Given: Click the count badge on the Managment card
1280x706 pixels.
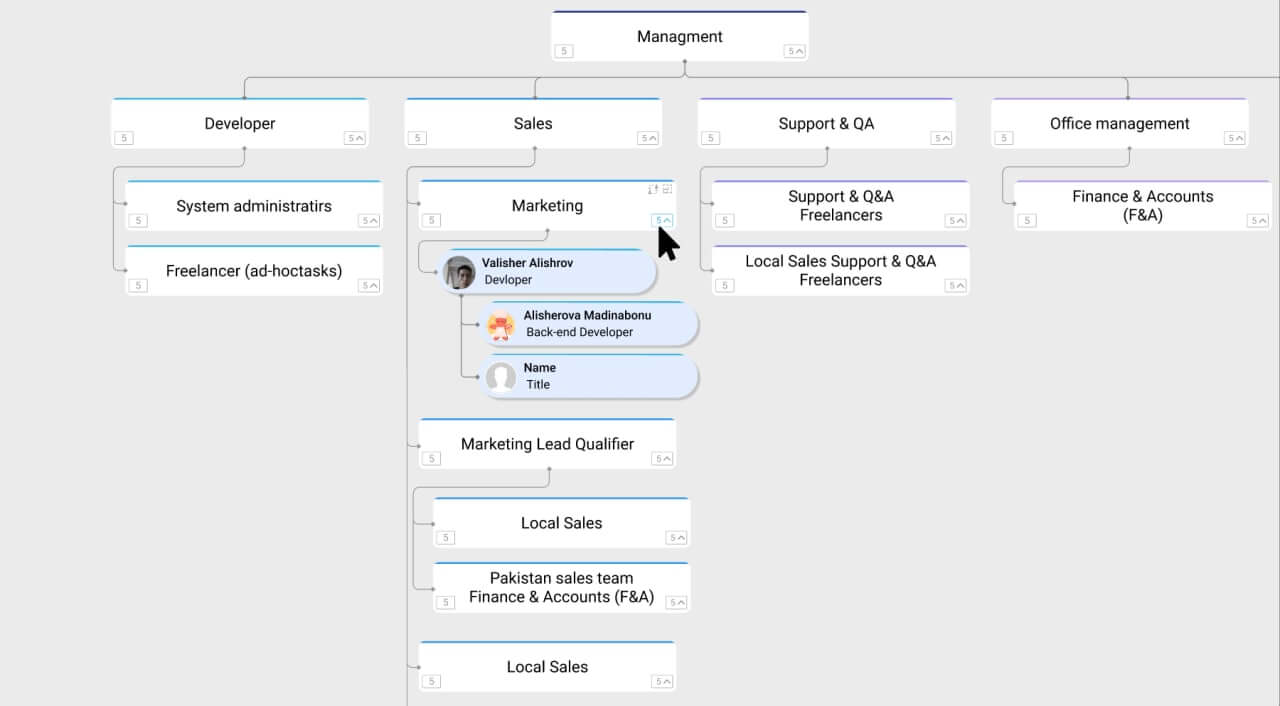Looking at the screenshot, I should pyautogui.click(x=564, y=51).
